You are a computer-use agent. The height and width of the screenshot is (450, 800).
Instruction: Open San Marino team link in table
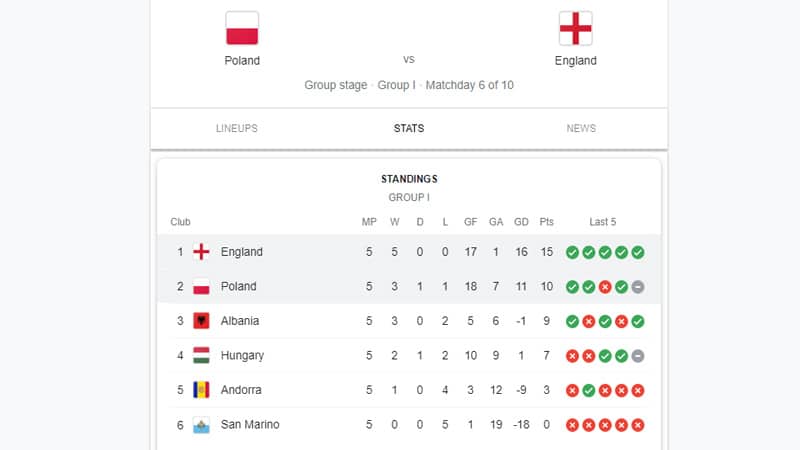250,424
